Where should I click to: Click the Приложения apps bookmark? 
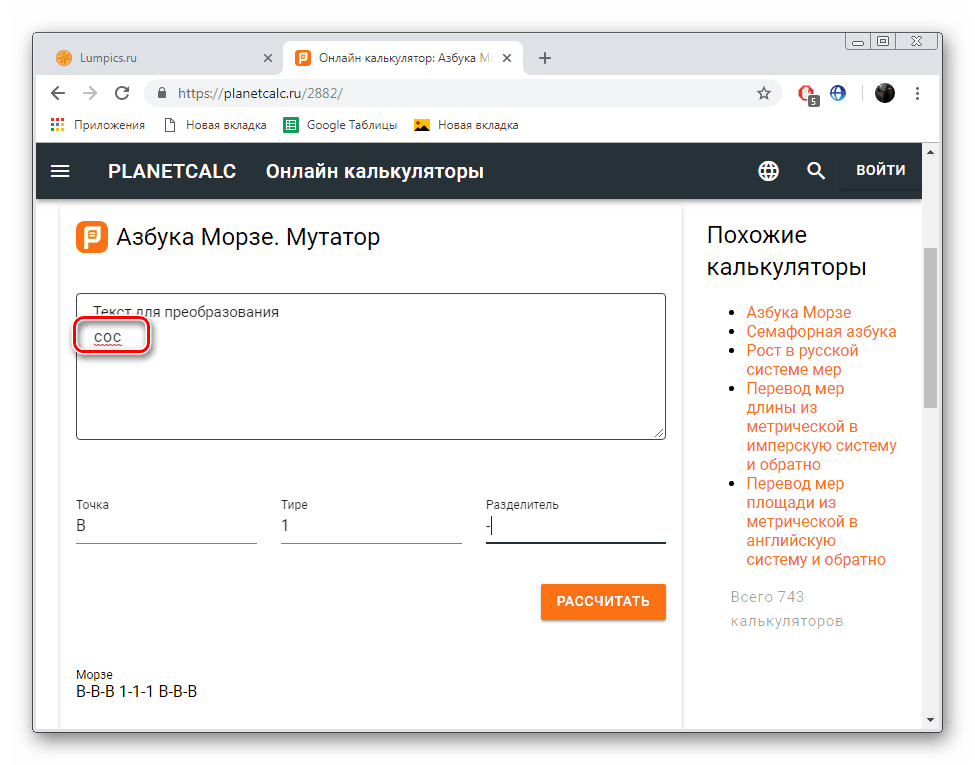coord(98,125)
